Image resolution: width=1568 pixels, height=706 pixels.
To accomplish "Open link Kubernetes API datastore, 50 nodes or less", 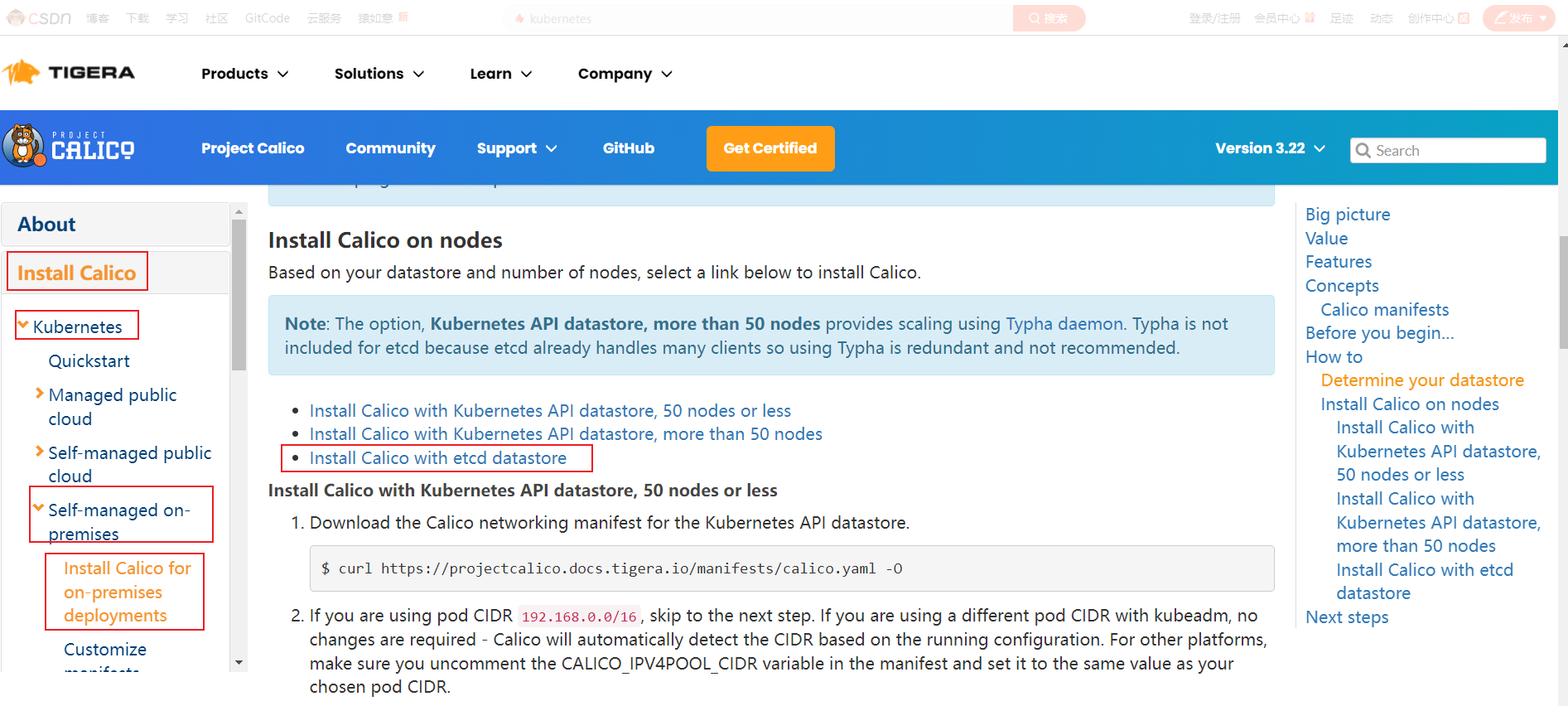I will tap(550, 410).
